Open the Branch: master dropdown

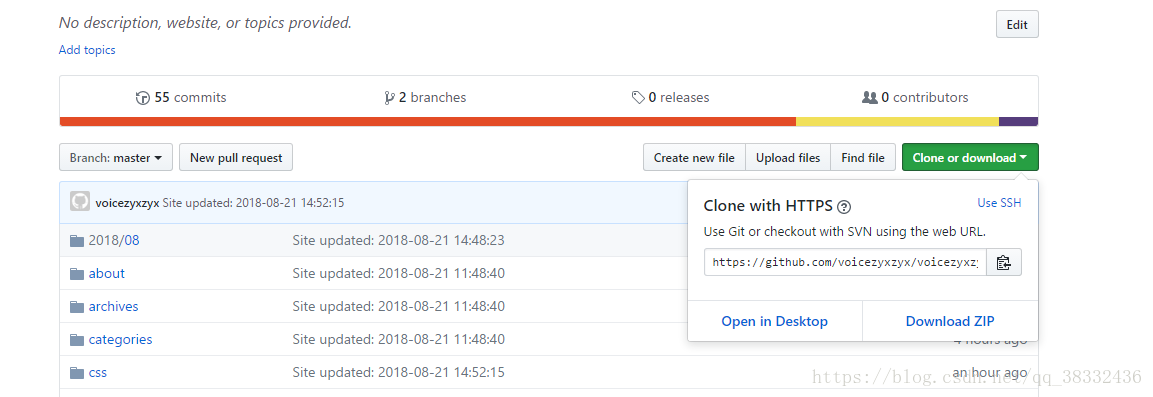pos(116,157)
